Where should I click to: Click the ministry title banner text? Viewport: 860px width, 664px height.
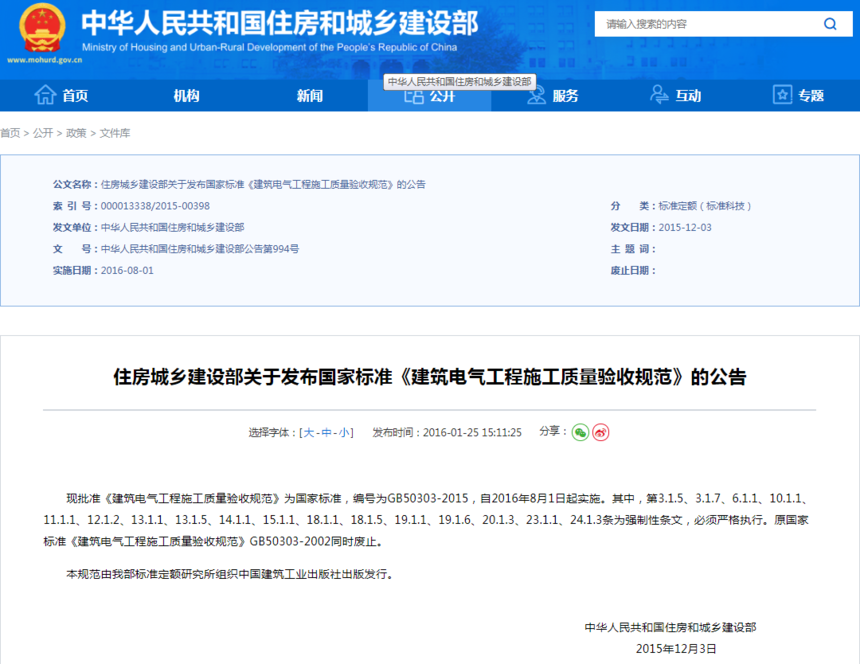click(x=280, y=23)
